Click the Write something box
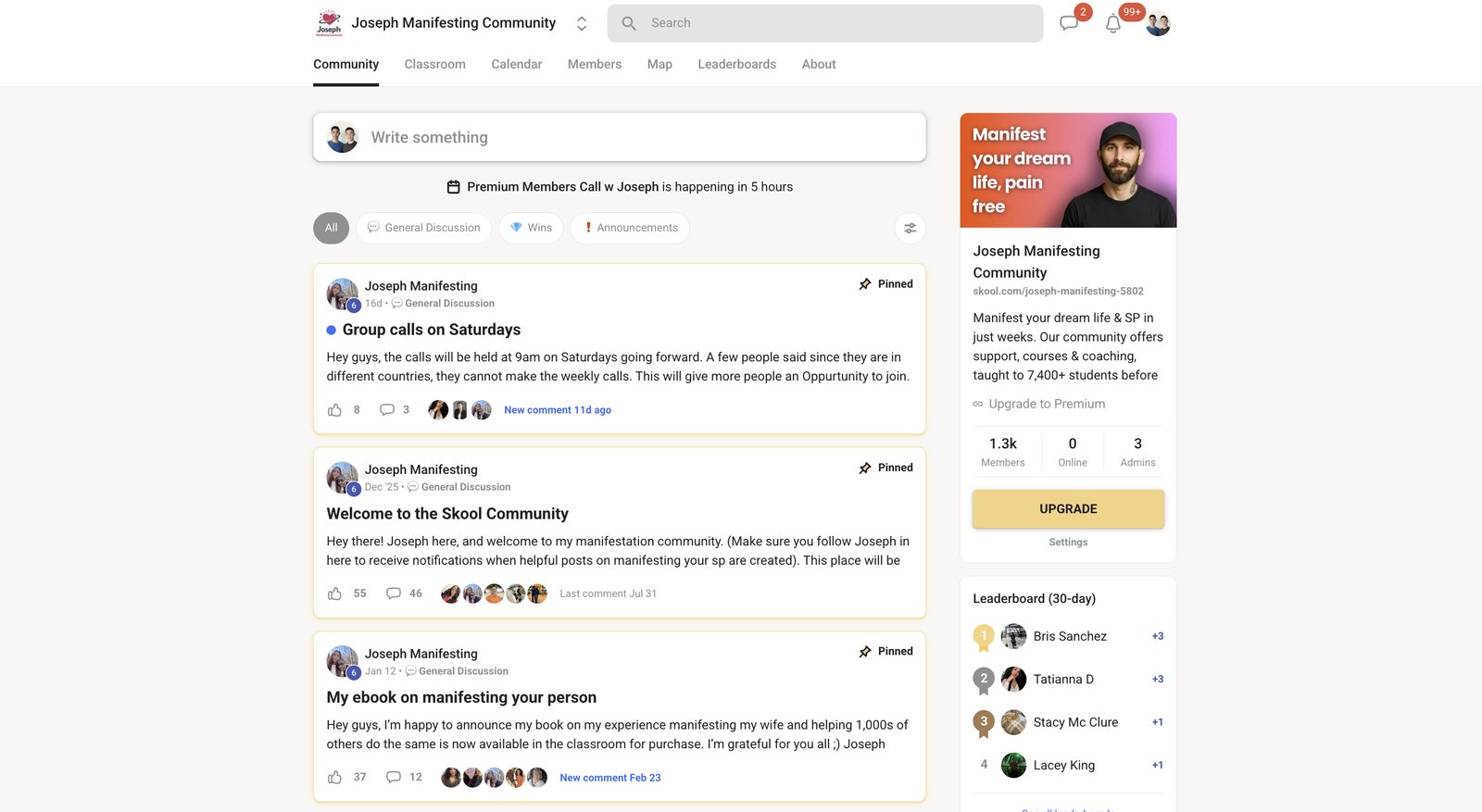 620,137
